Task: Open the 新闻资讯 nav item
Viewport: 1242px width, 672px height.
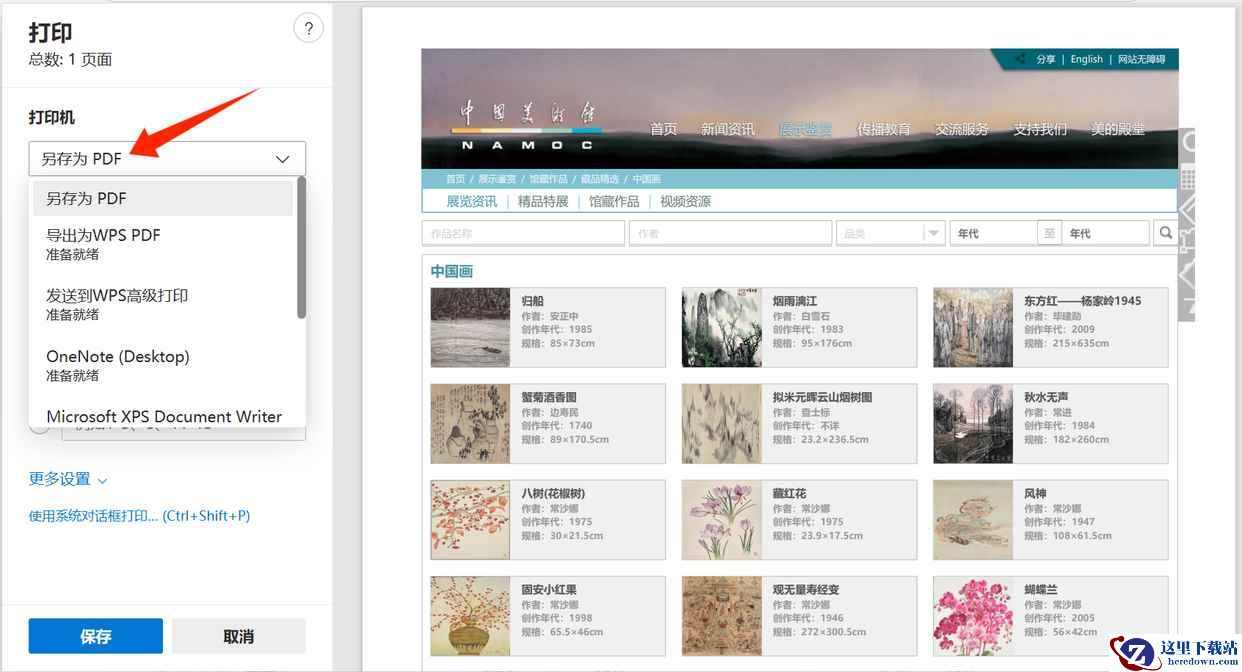Action: pos(728,129)
